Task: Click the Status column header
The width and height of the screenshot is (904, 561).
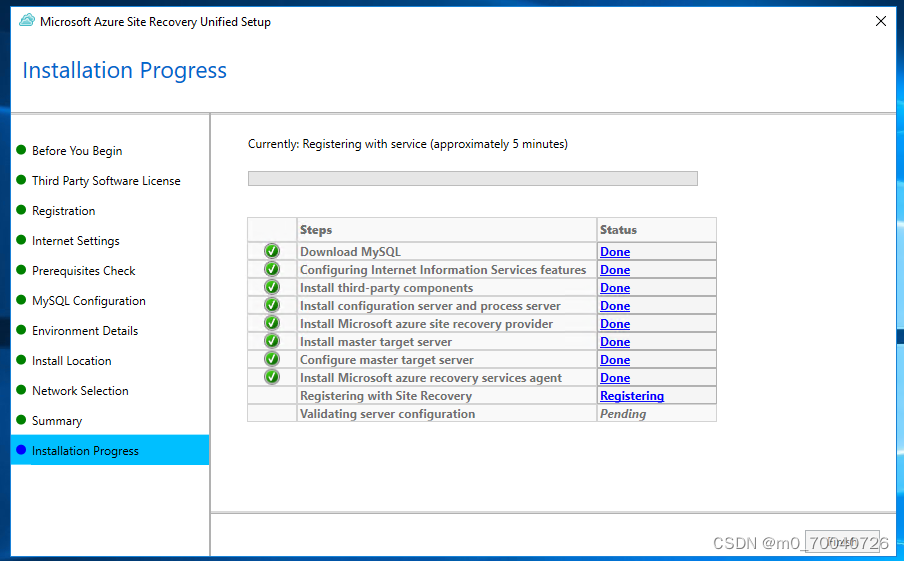Action: tap(657, 229)
